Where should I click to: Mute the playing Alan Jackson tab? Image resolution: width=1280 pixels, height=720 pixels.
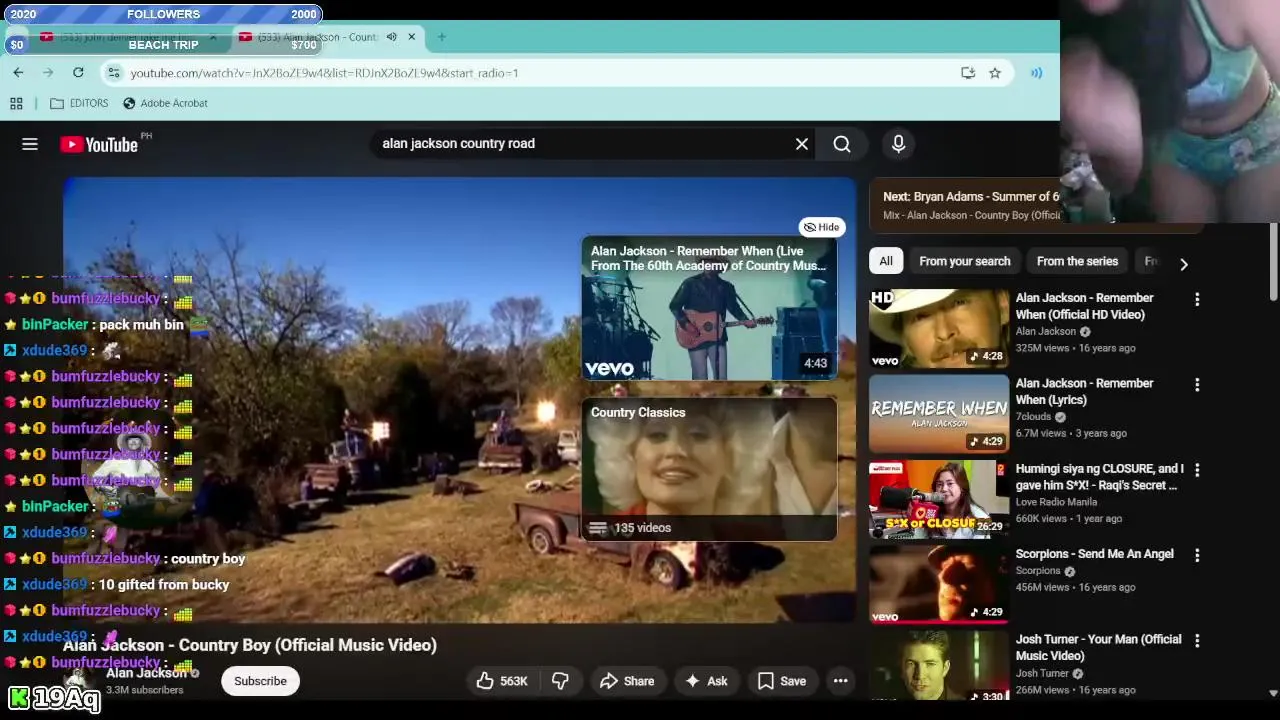coord(392,37)
